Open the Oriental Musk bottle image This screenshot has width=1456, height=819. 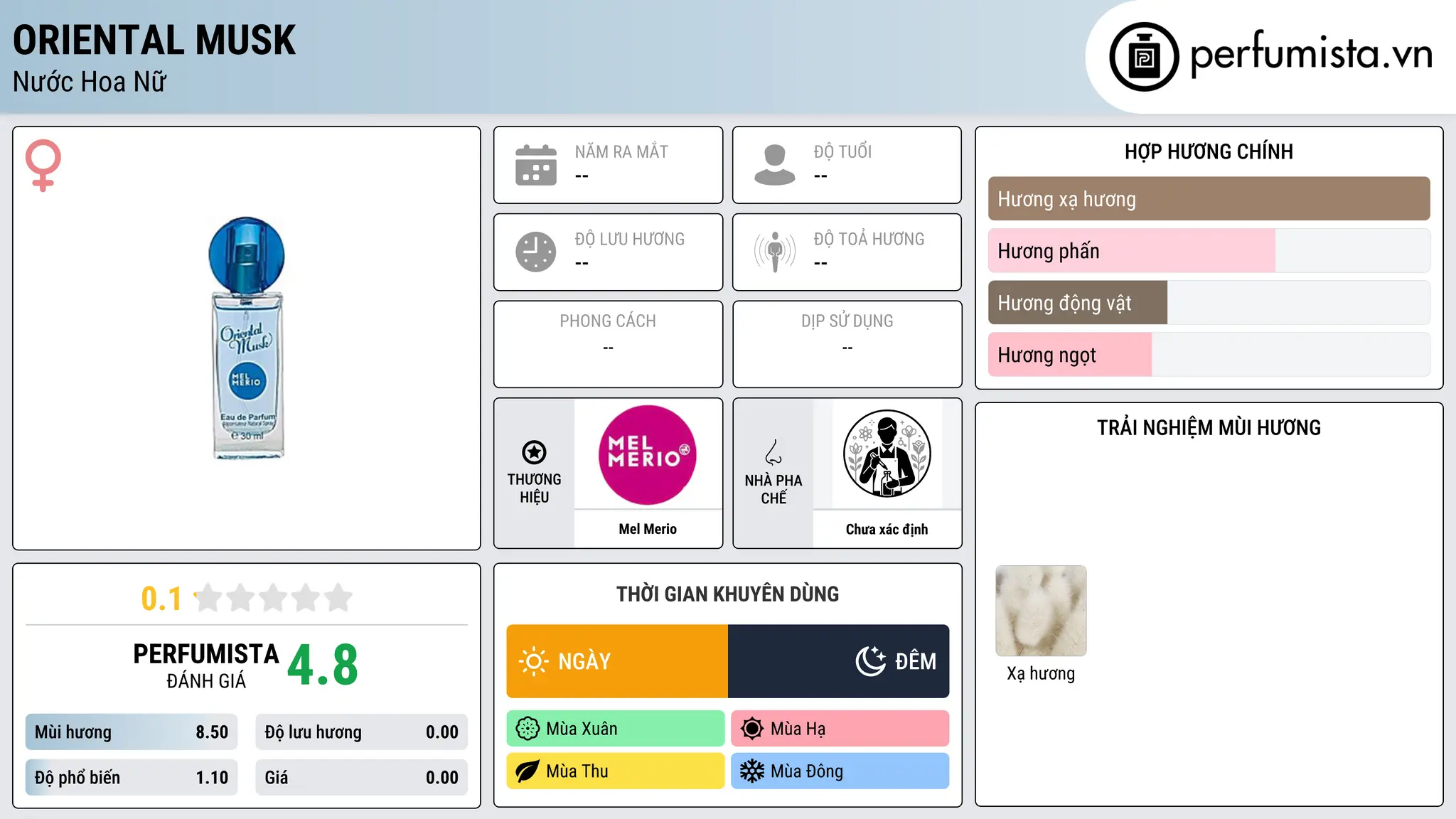247,338
